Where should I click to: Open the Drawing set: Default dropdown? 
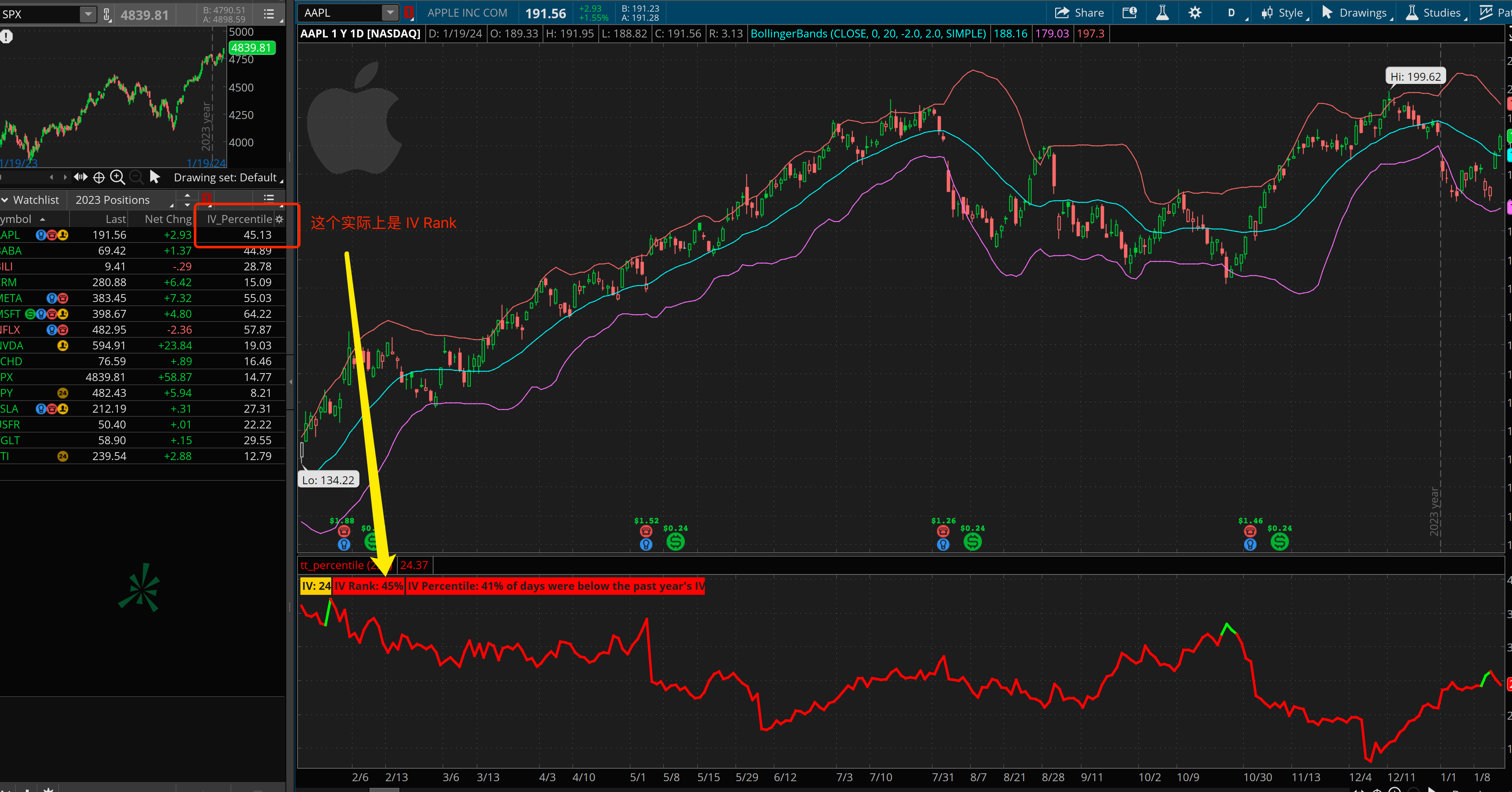click(228, 177)
